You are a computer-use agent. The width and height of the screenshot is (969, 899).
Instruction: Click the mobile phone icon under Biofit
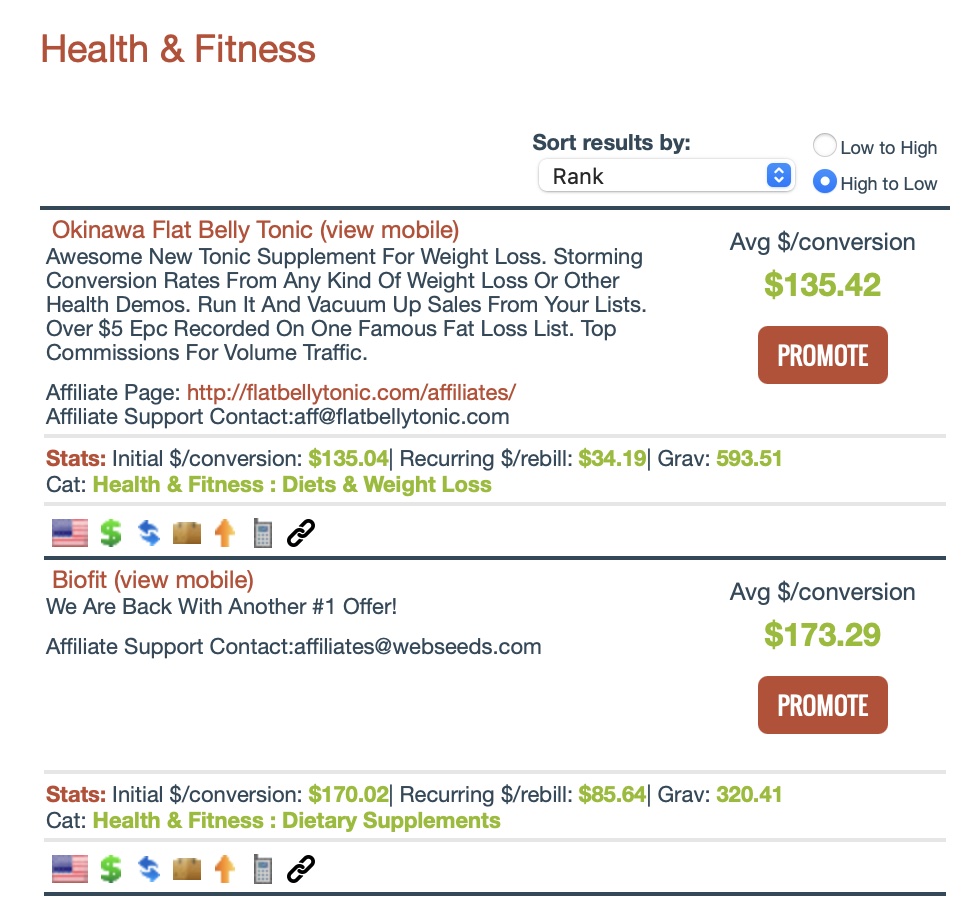point(263,870)
